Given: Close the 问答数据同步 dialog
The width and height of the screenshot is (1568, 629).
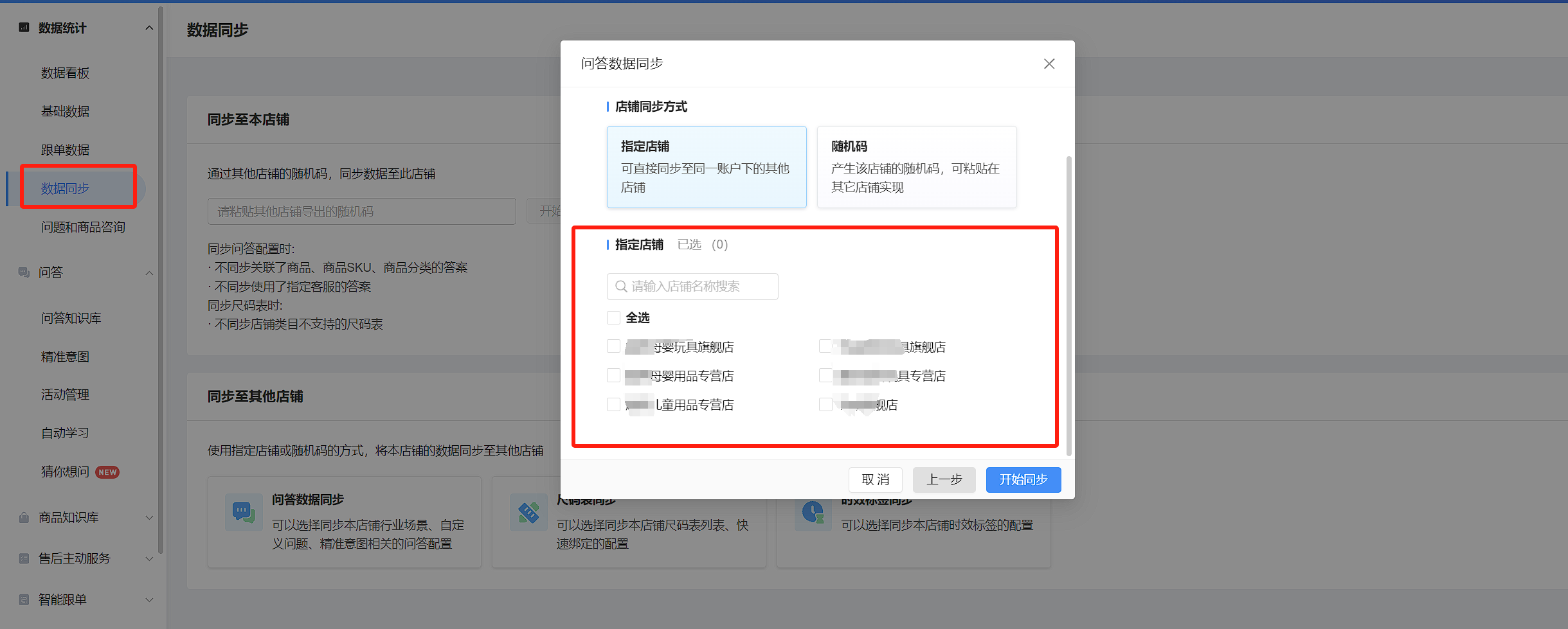Looking at the screenshot, I should click(1049, 64).
